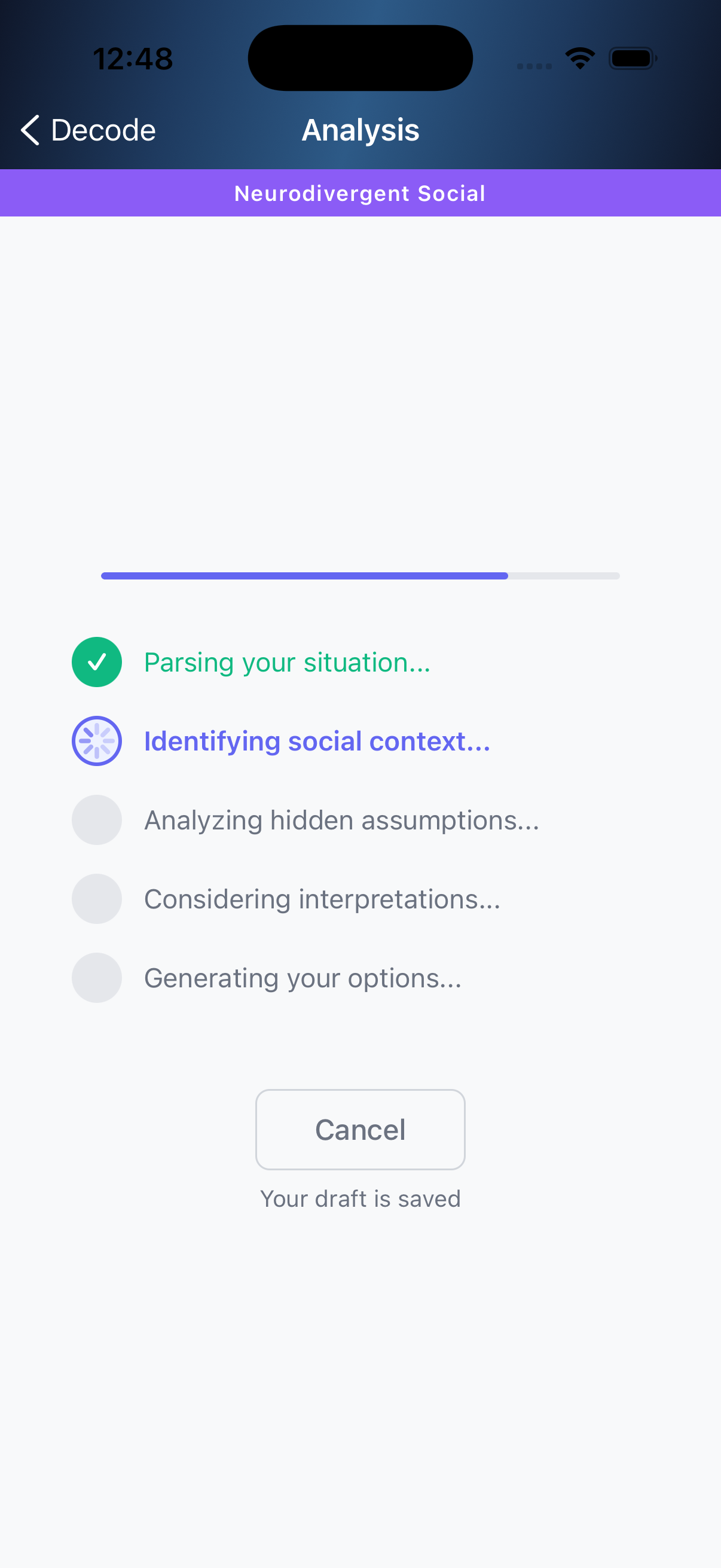Tap the Wi-Fi status icon
This screenshot has width=721, height=1568.
point(579,59)
